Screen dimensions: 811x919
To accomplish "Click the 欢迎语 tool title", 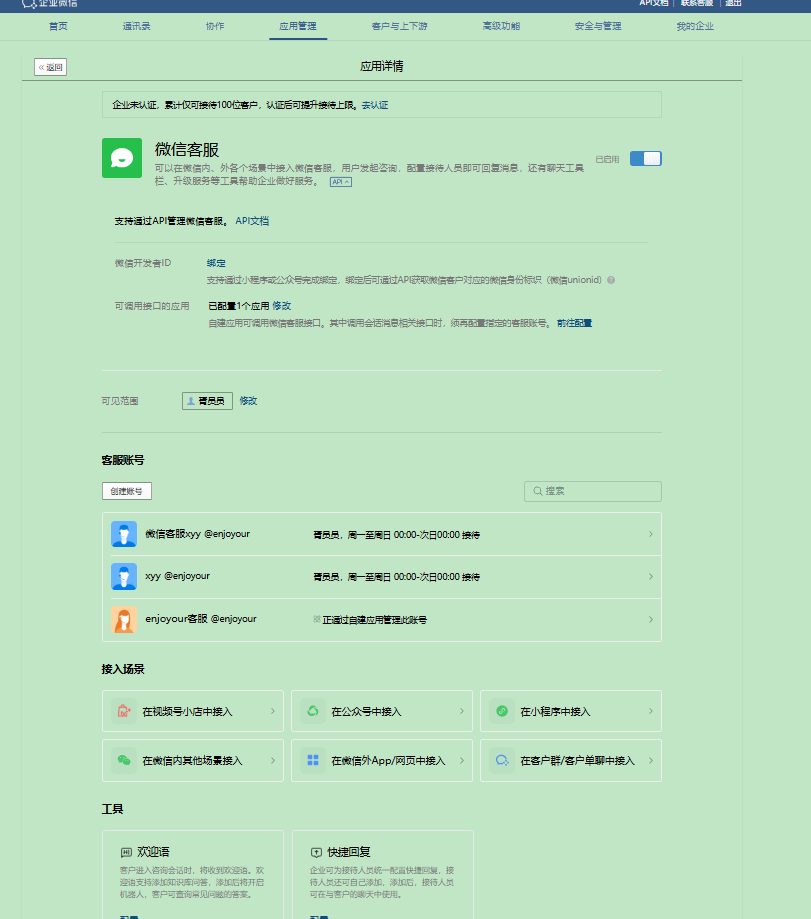I will [x=154, y=852].
